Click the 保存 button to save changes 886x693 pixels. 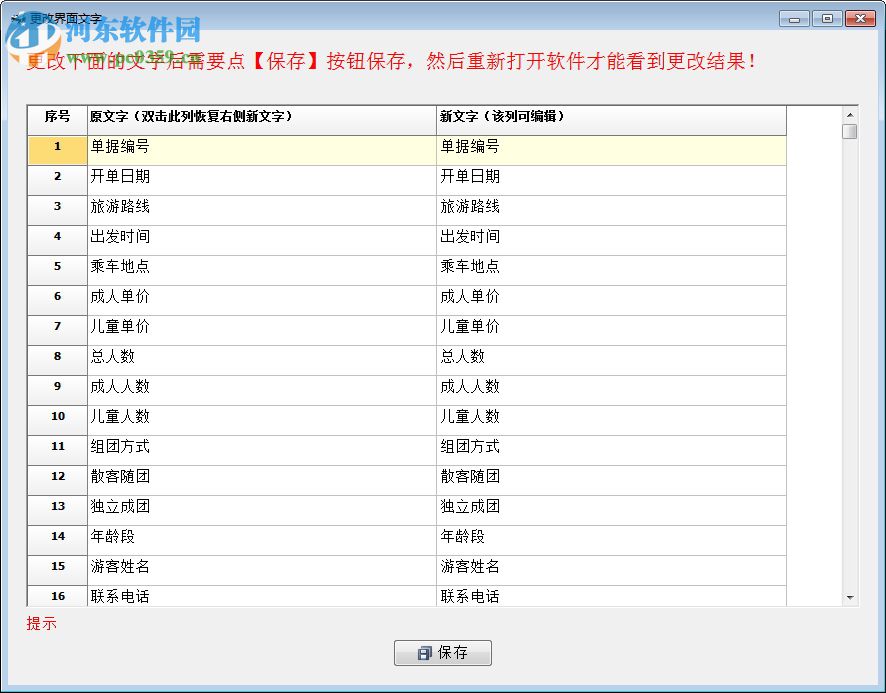[x=444, y=652]
